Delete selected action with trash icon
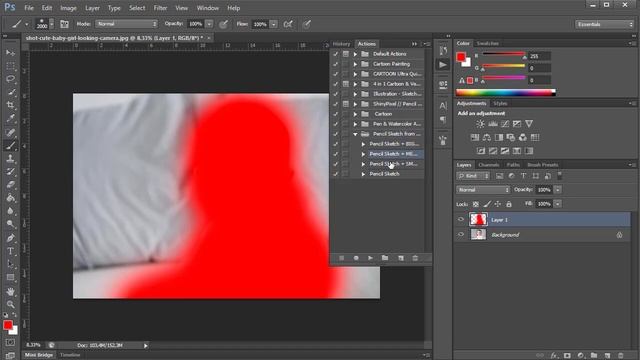Image resolution: width=640 pixels, height=360 pixels. click(415, 258)
